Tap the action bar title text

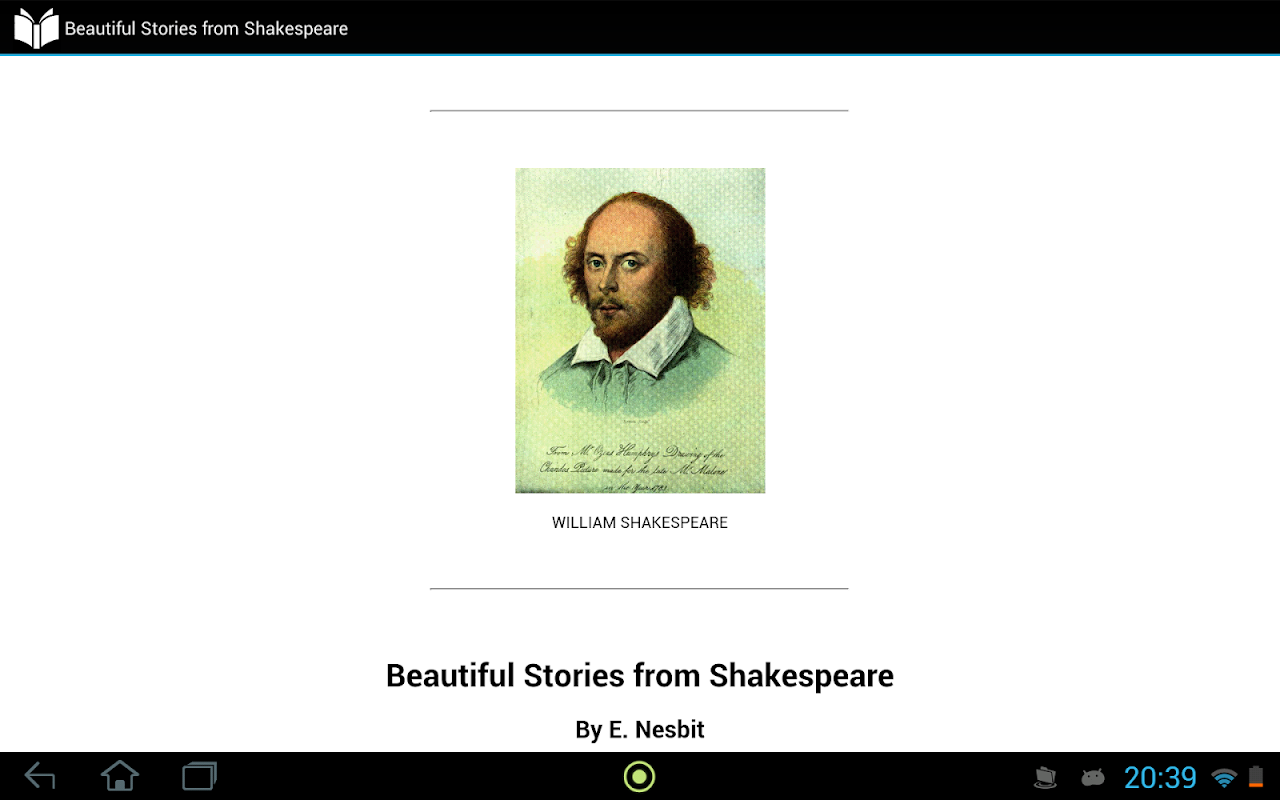pyautogui.click(x=206, y=28)
